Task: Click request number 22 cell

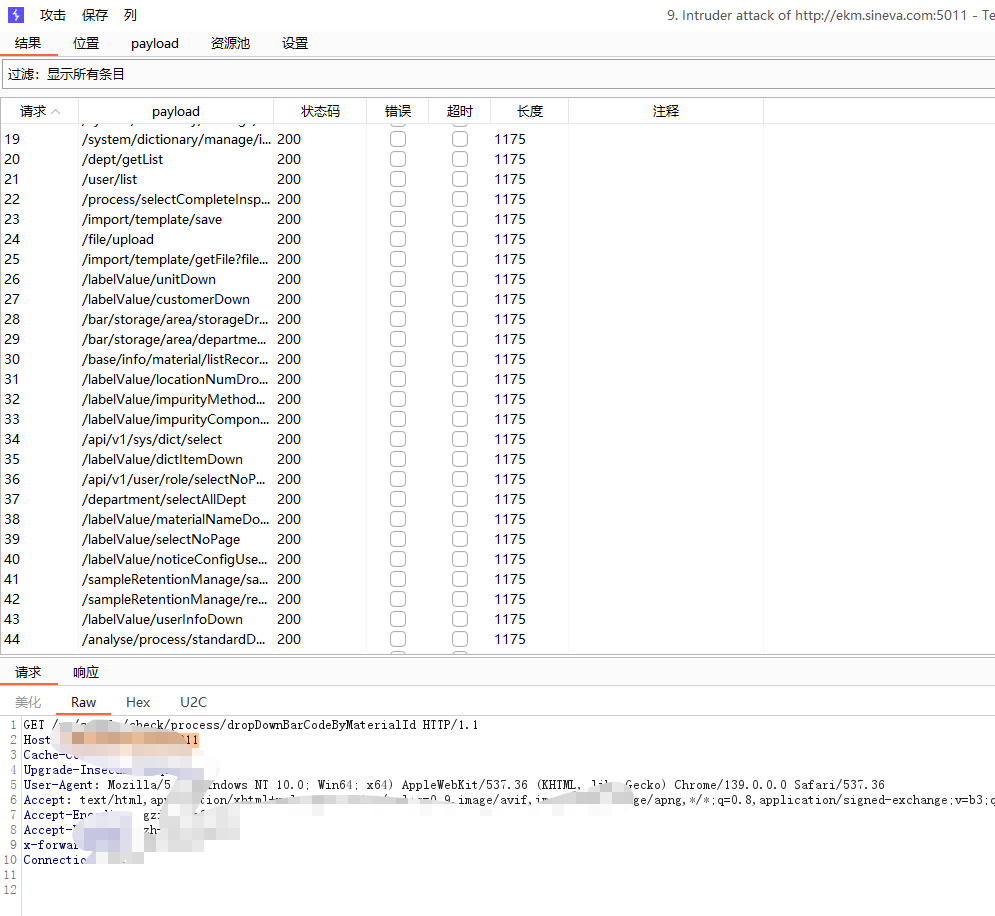Action: [x=12, y=199]
